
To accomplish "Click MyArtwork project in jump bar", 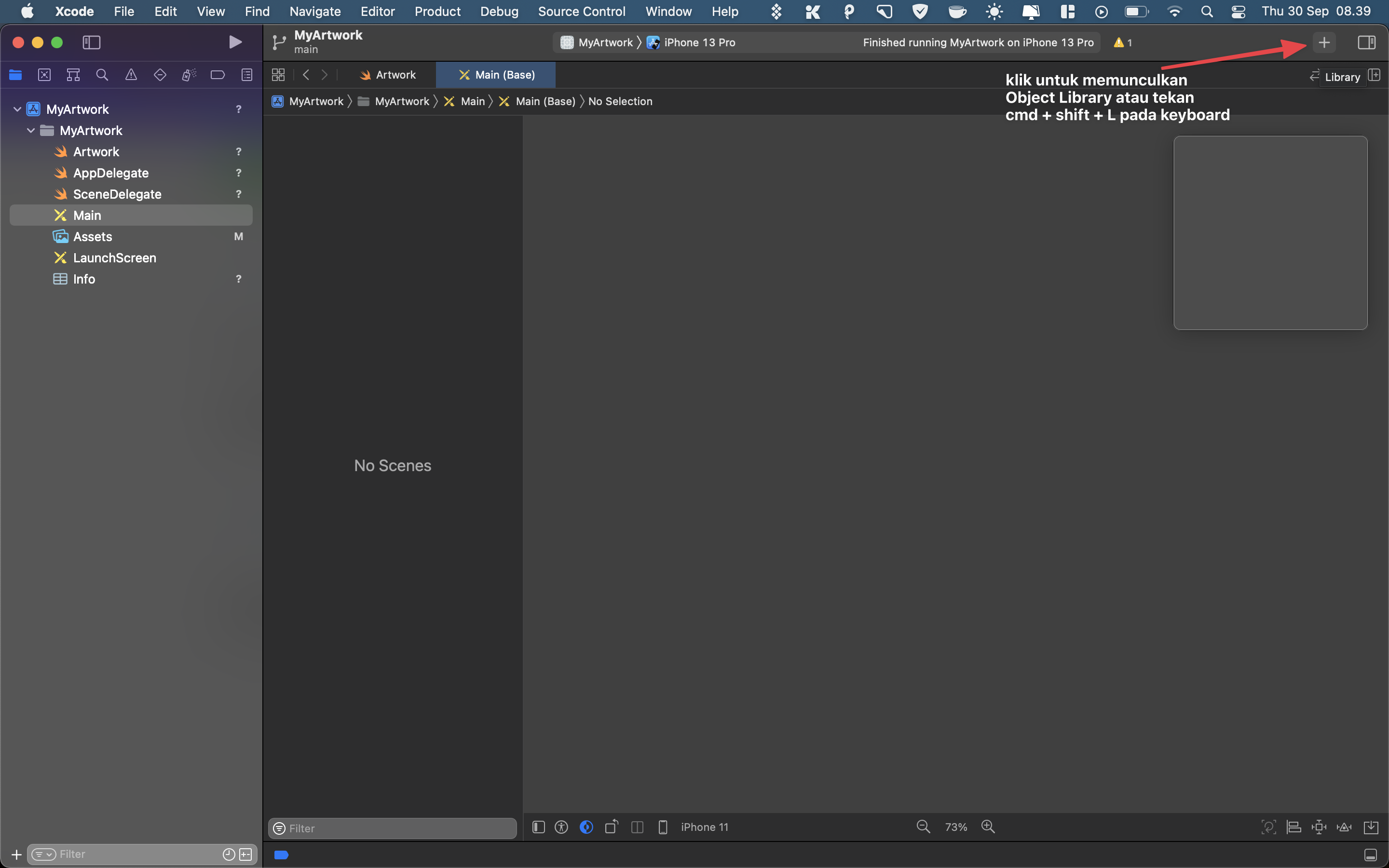I will [x=308, y=102].
